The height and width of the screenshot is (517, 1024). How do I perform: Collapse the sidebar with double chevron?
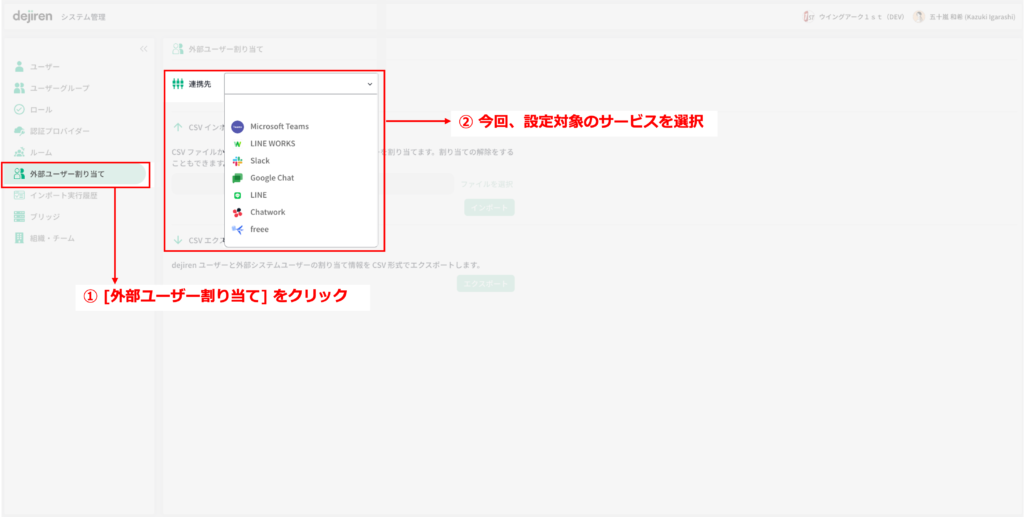(144, 48)
